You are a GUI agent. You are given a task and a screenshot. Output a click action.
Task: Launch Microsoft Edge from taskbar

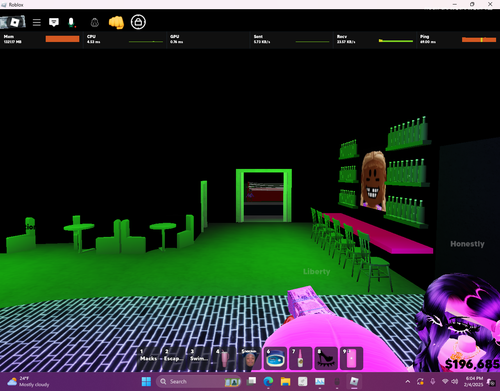click(268, 382)
